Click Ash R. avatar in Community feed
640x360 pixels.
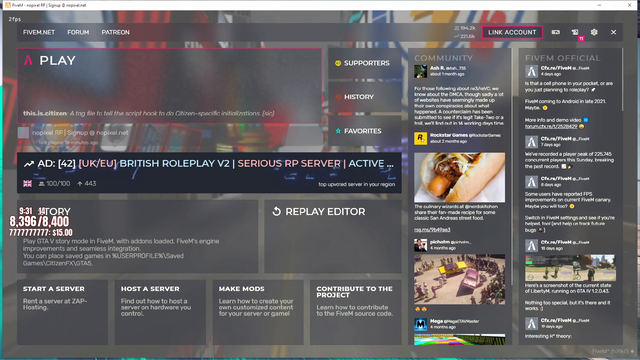point(420,71)
